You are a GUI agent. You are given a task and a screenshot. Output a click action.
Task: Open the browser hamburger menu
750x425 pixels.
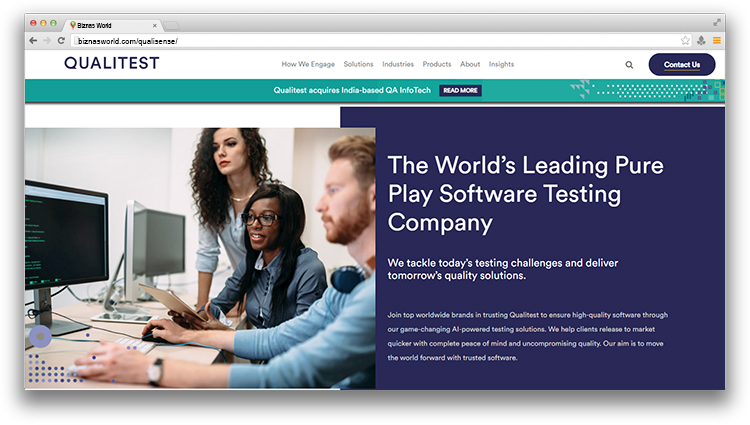tap(716, 40)
